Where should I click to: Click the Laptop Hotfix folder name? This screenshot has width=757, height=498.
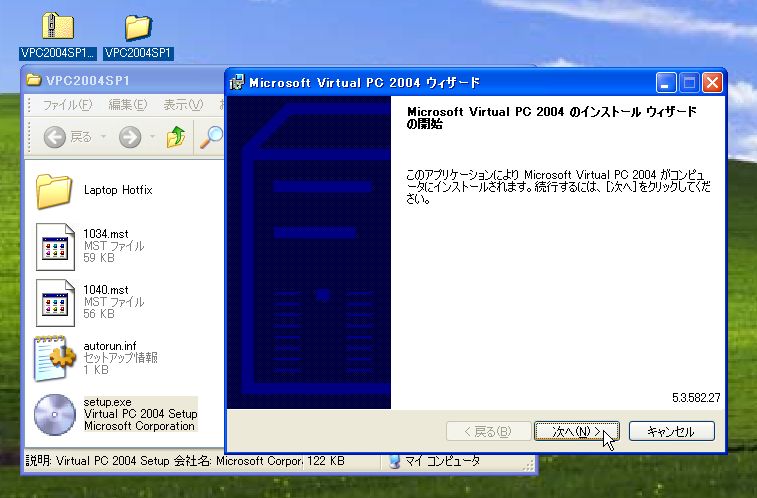pos(118,190)
